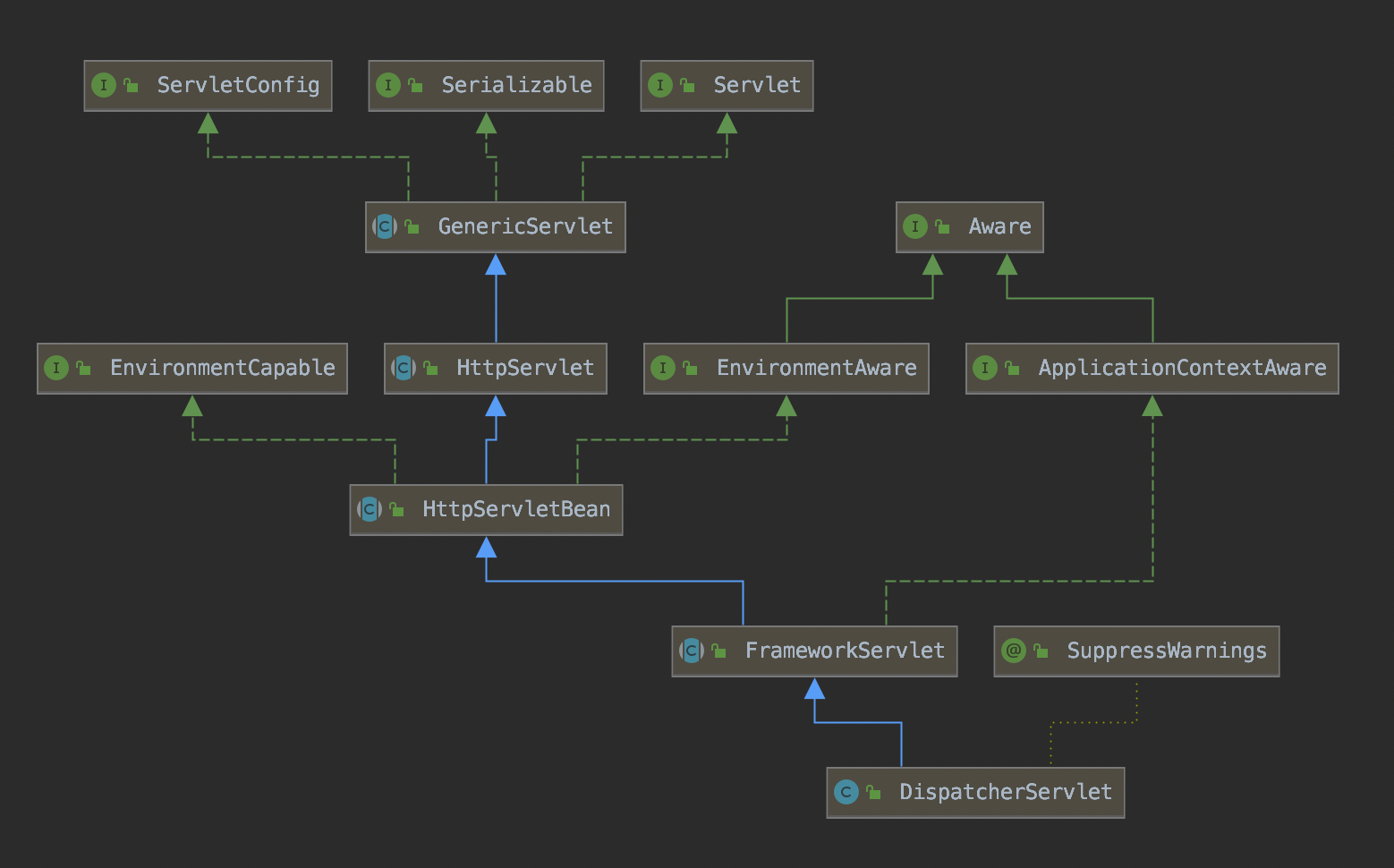Select the ApplicationContextAware label text
This screenshot has width=1394, height=868.
coord(1182,369)
